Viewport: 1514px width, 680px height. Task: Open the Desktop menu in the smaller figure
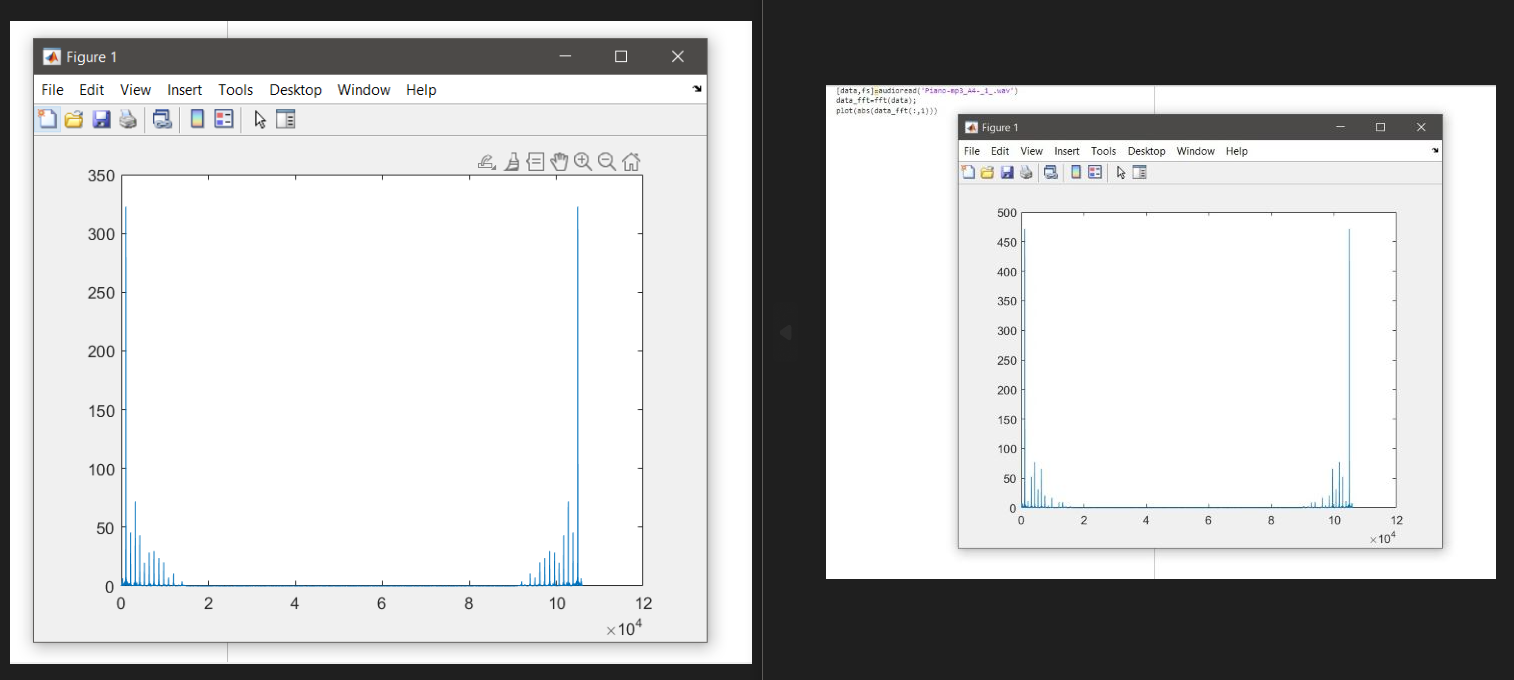pyautogui.click(x=1146, y=151)
